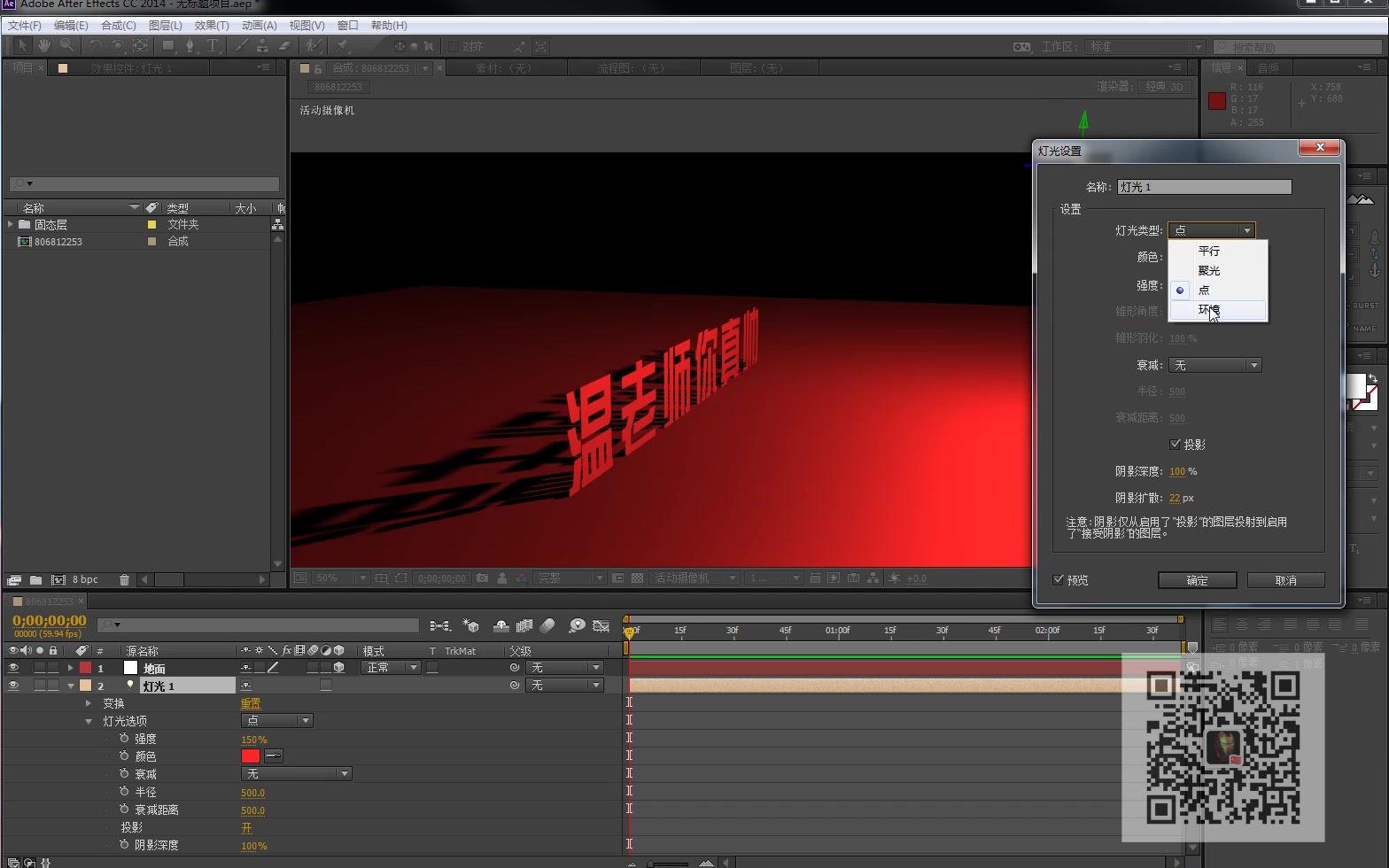Expand the 固态层 folder in the Project panel
This screenshot has width=1389, height=868.
(x=10, y=225)
